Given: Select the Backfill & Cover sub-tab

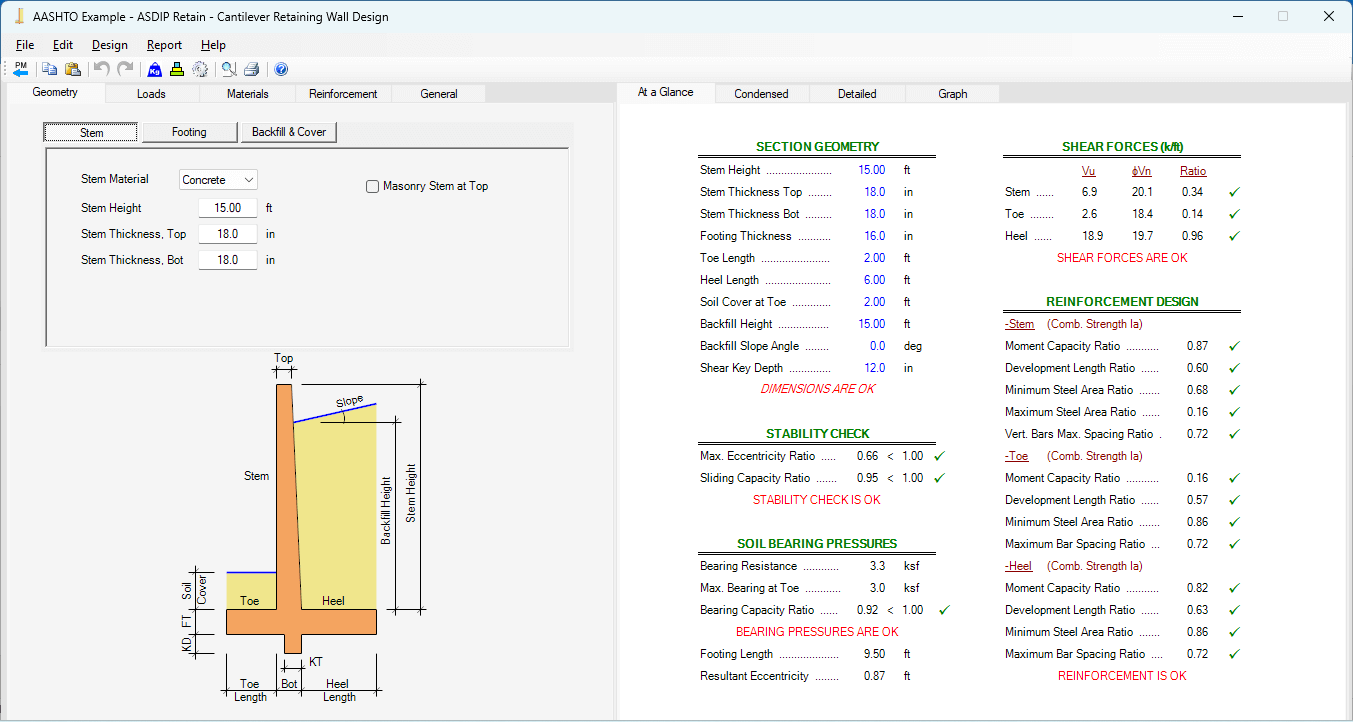Looking at the screenshot, I should click(288, 131).
